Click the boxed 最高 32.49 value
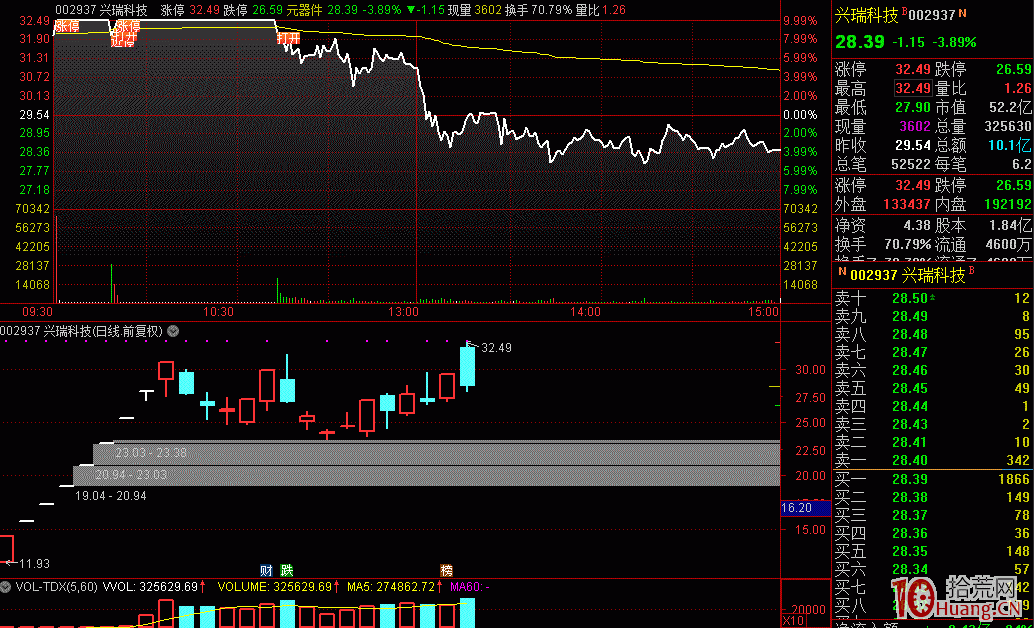This screenshot has height=628, width=1034. coord(913,88)
